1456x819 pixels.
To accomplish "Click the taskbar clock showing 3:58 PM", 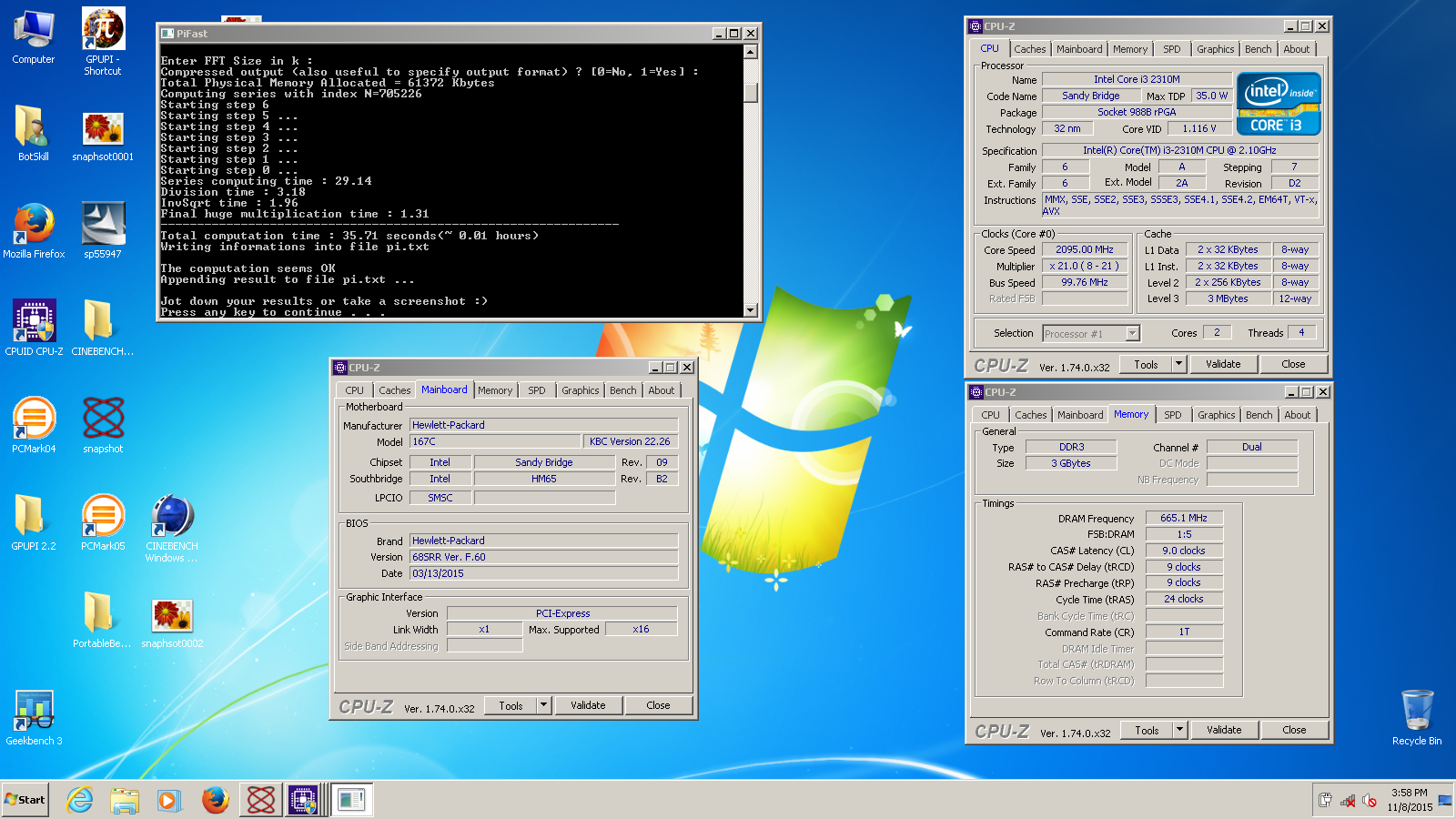I will (x=1409, y=800).
